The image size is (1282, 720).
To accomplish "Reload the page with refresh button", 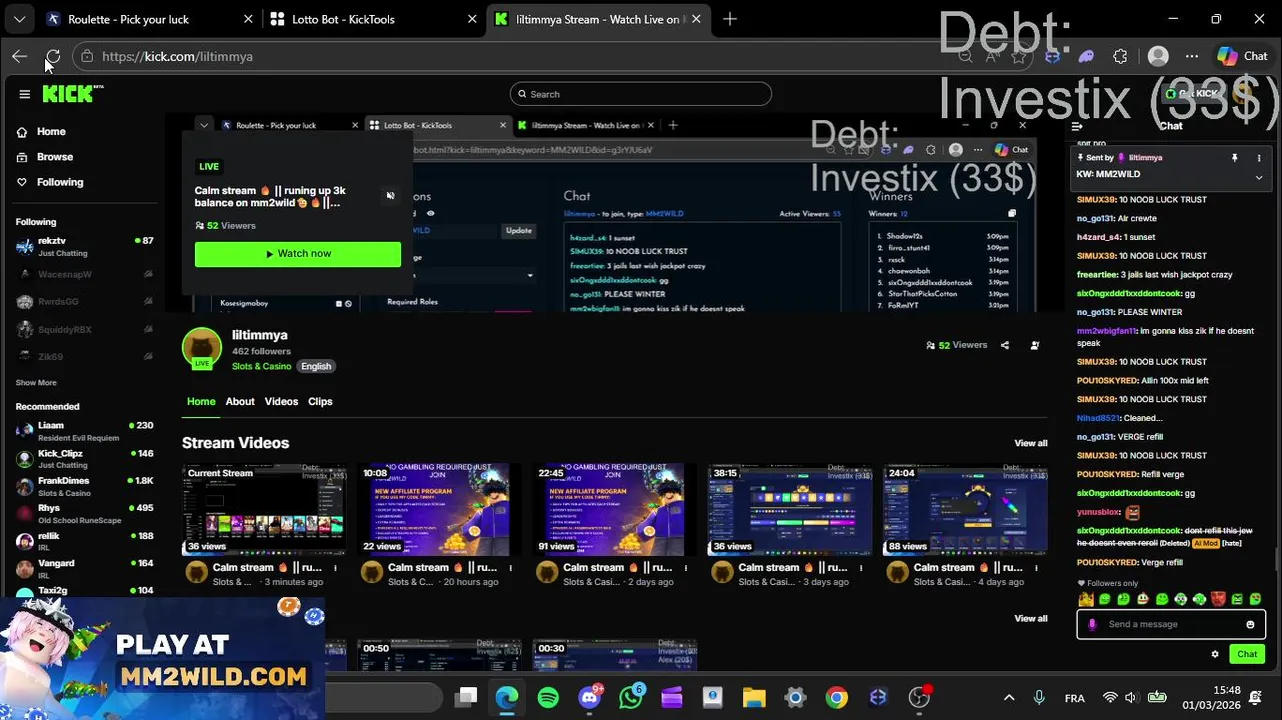I will tap(53, 56).
